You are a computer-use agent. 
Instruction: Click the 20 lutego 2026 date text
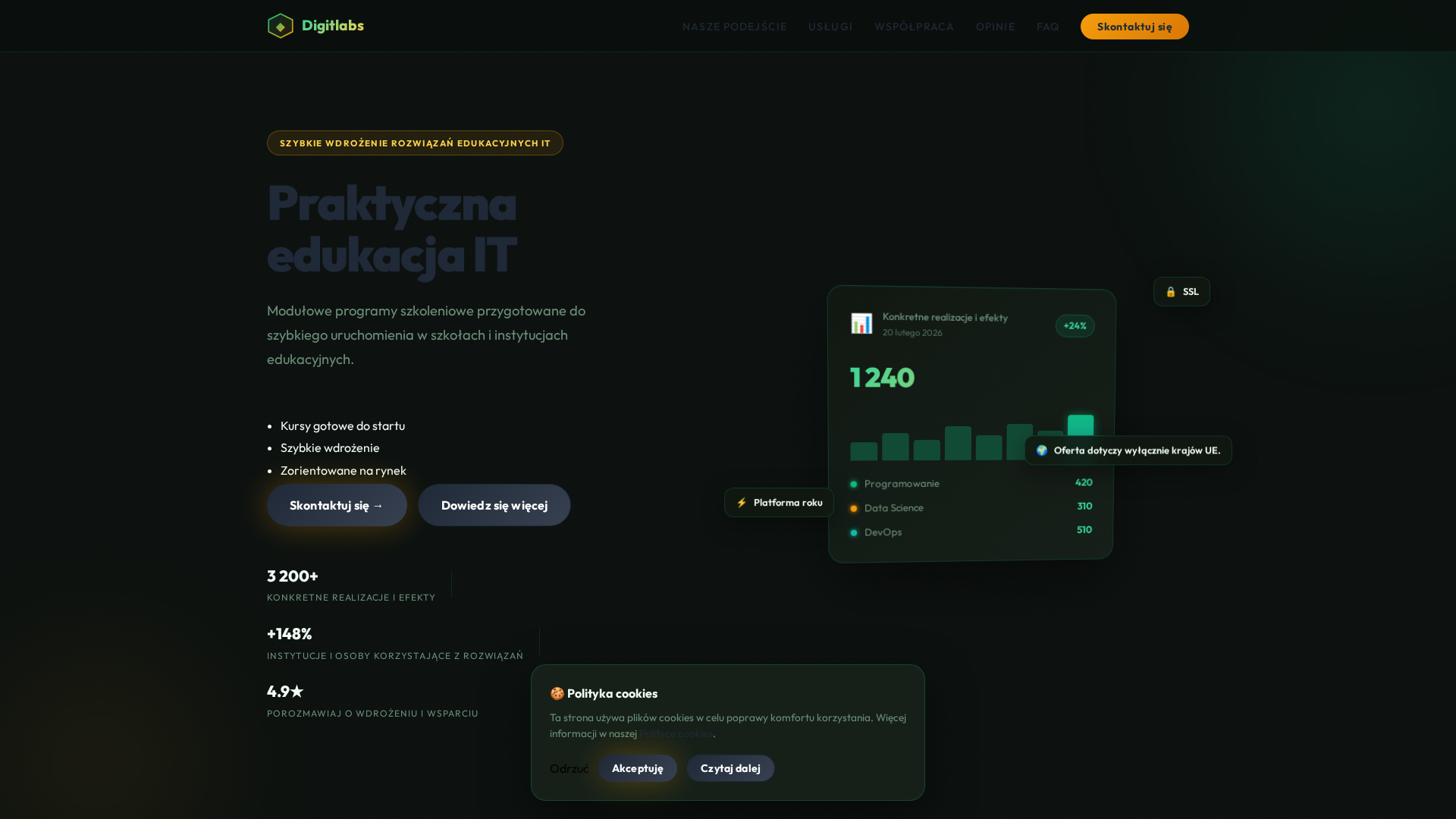[x=912, y=333]
